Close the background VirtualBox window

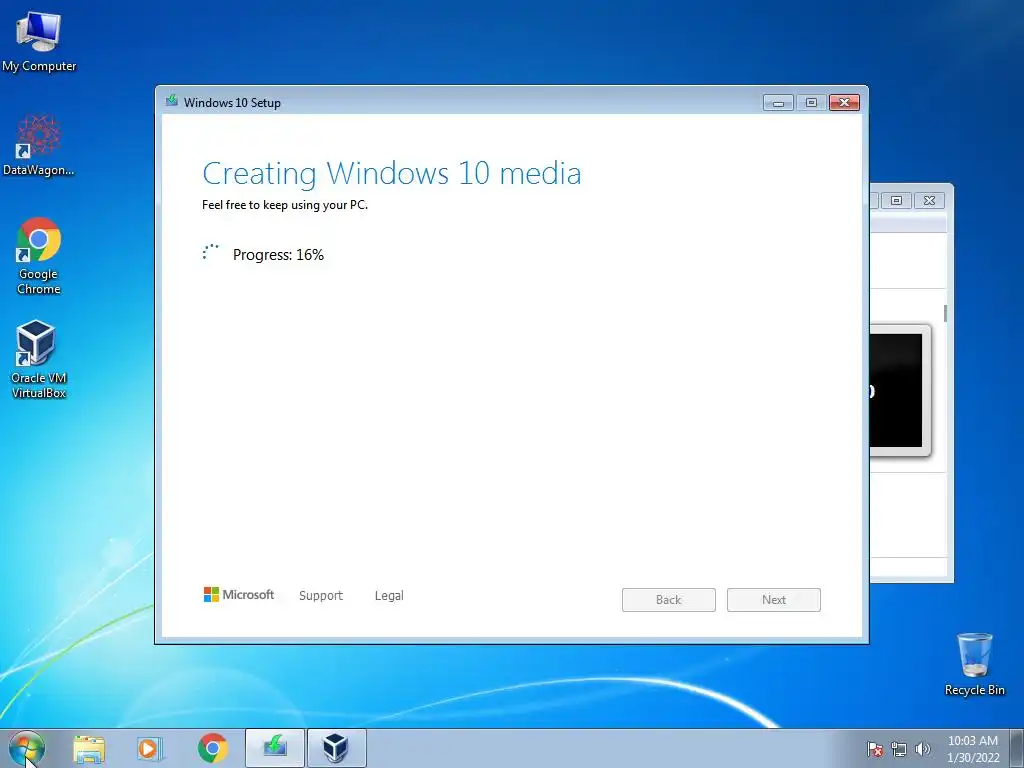coord(929,200)
